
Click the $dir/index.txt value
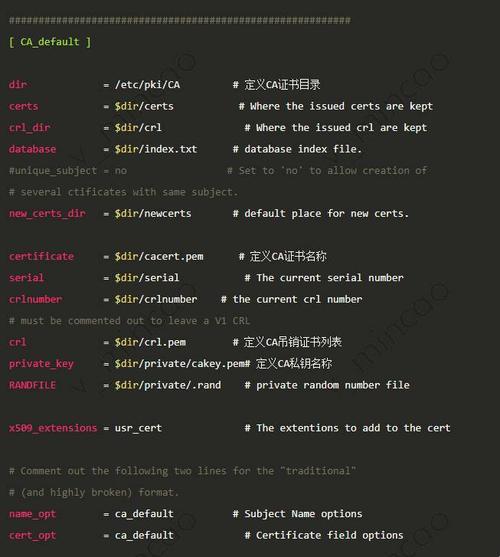156,149
